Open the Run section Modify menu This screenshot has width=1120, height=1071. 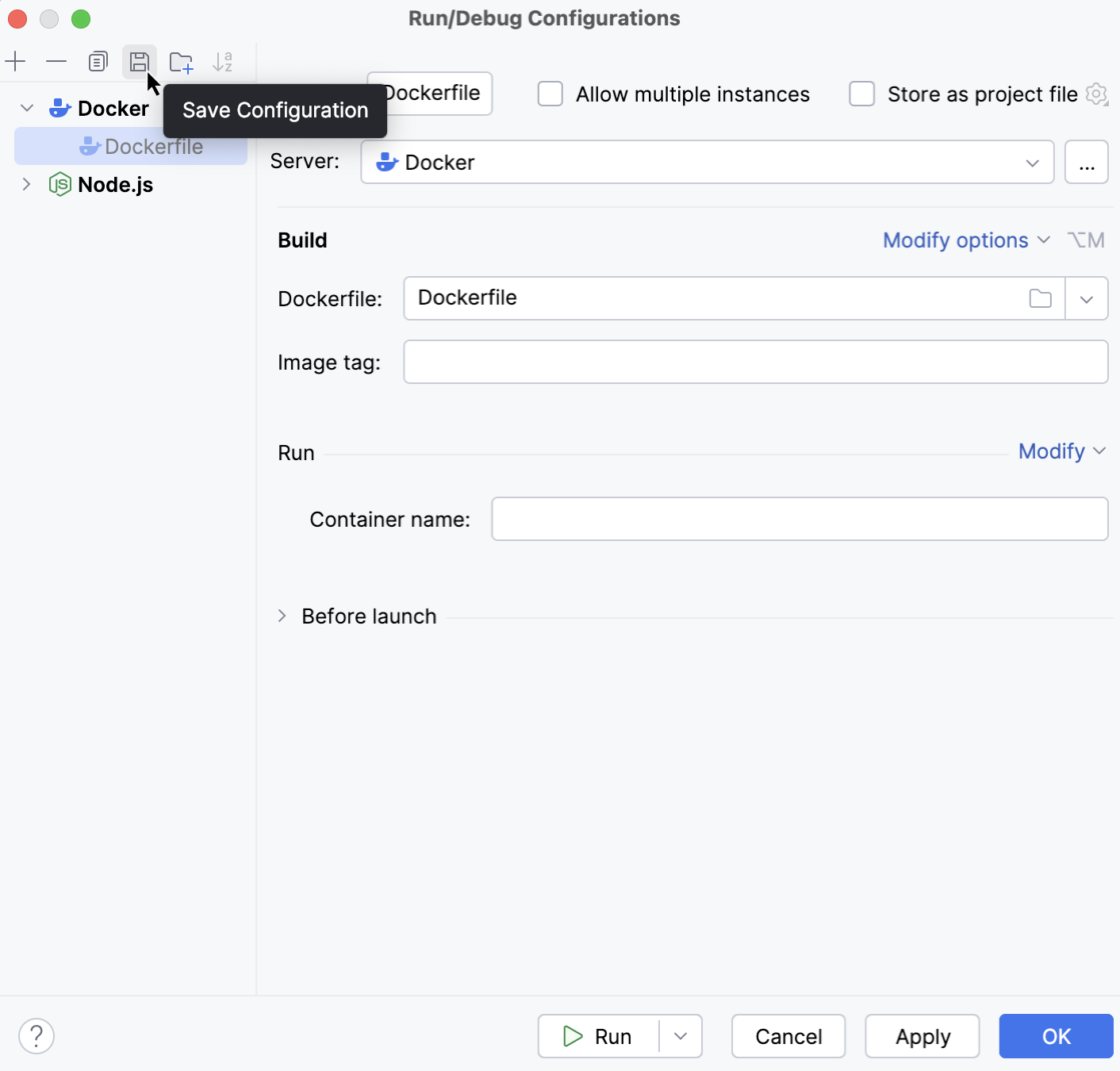[x=1061, y=451]
